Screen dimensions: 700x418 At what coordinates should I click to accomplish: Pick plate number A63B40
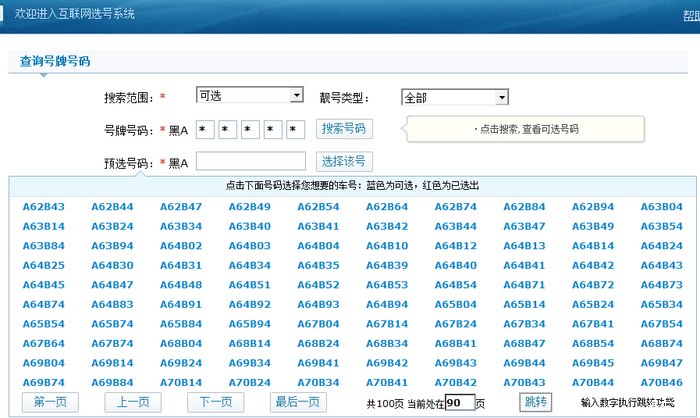click(250, 226)
